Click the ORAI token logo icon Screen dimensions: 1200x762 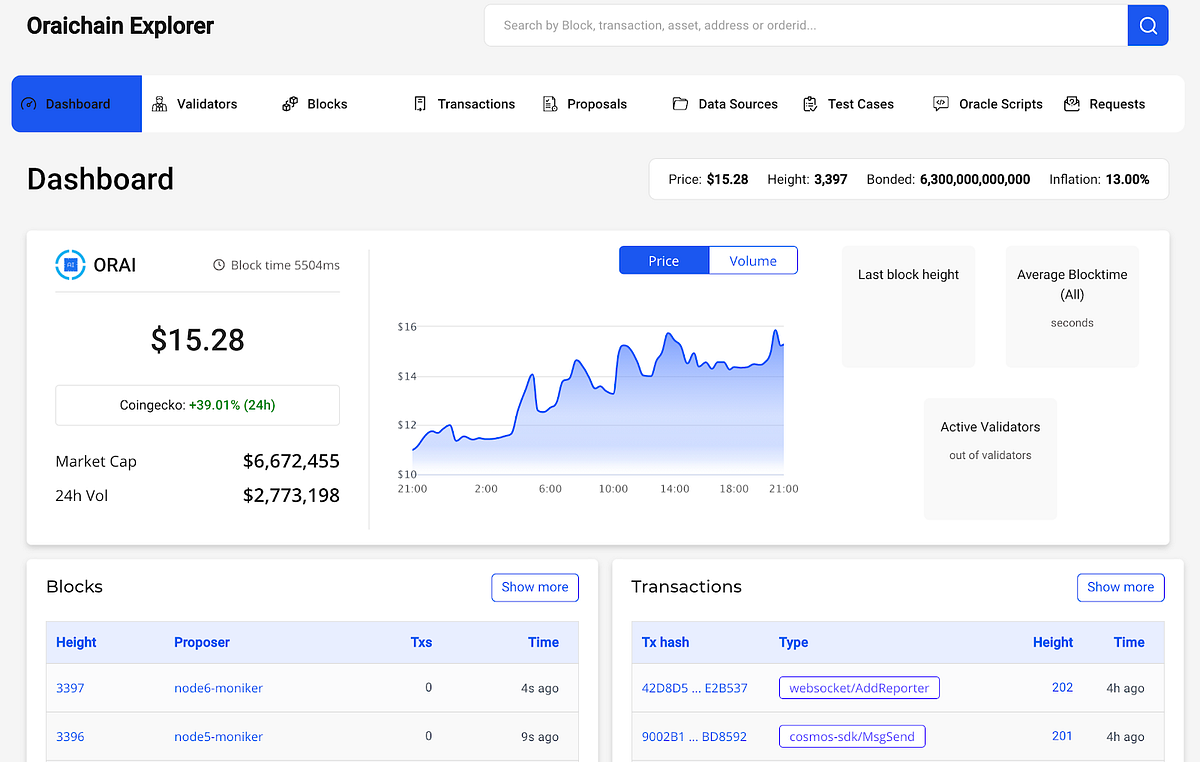click(x=68, y=264)
